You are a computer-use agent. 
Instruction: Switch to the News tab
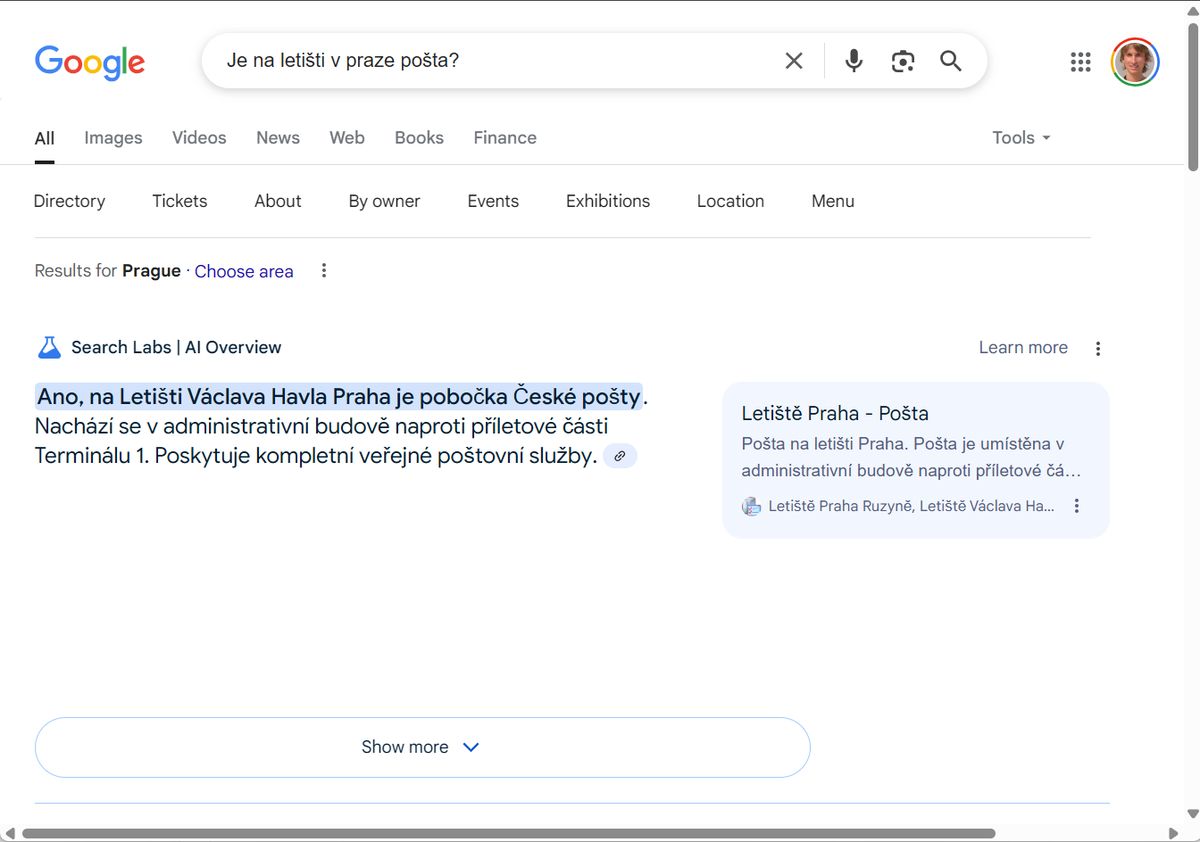278,138
